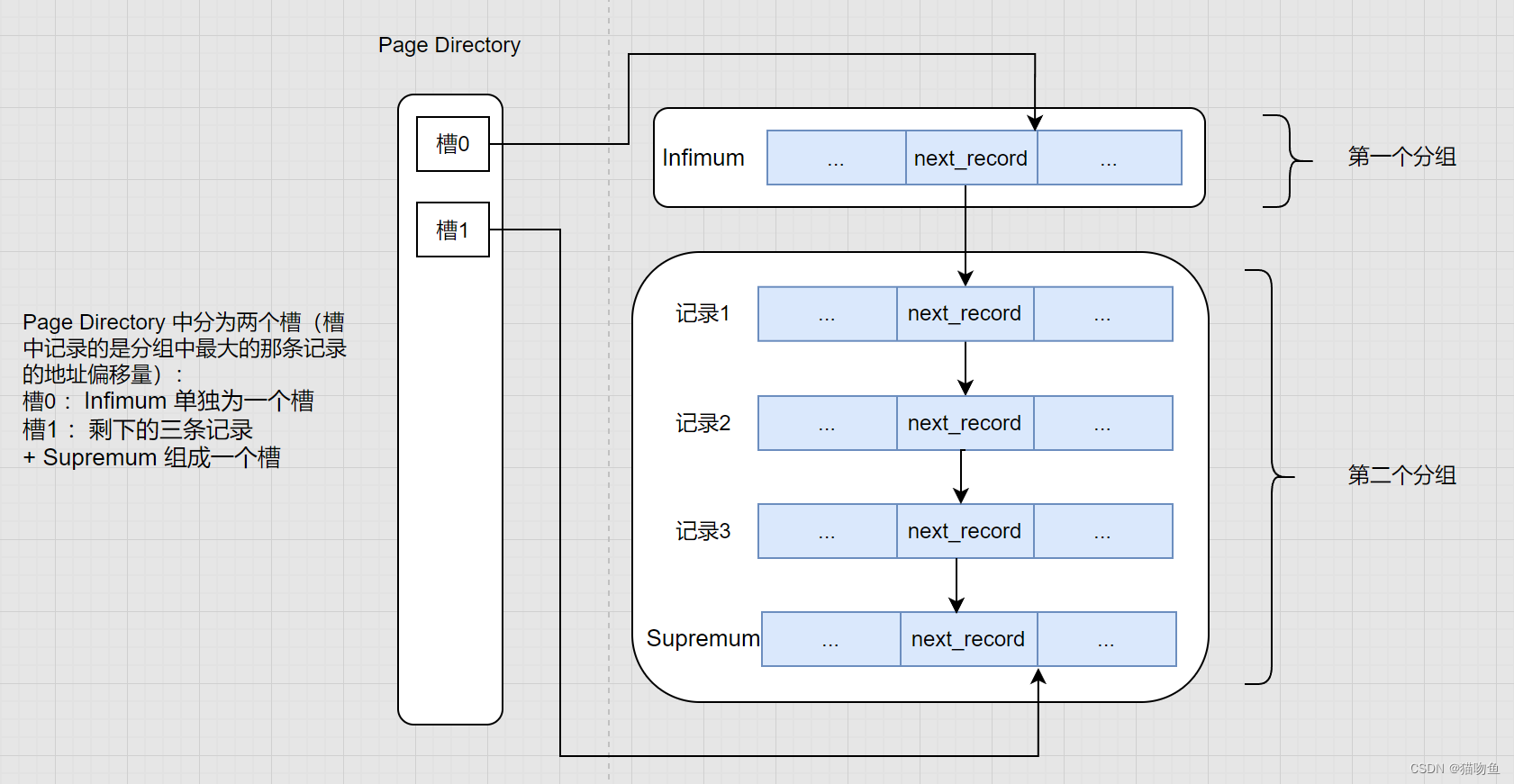Select next_record cell in Infimum row
The image size is (1514, 784).
click(x=971, y=158)
